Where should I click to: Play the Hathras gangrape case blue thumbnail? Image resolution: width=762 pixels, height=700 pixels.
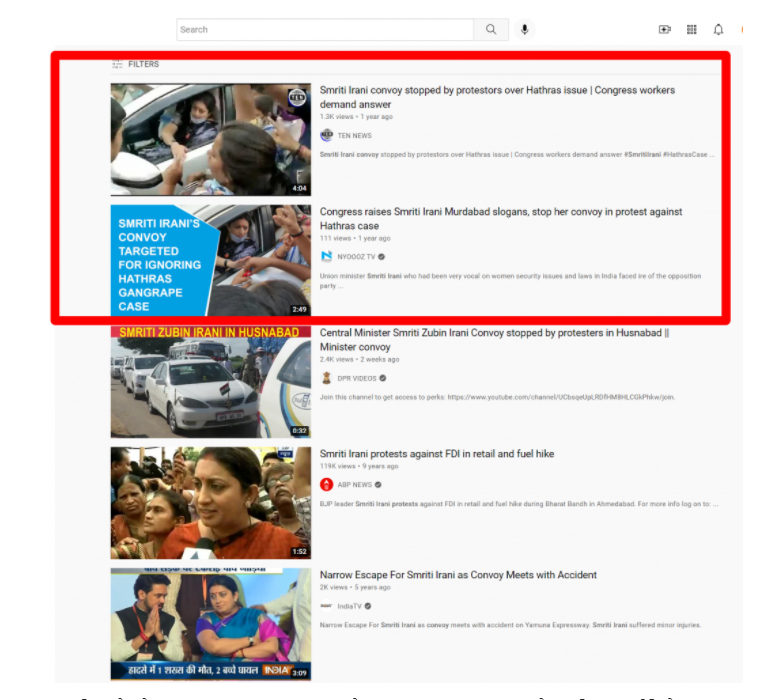(x=211, y=260)
